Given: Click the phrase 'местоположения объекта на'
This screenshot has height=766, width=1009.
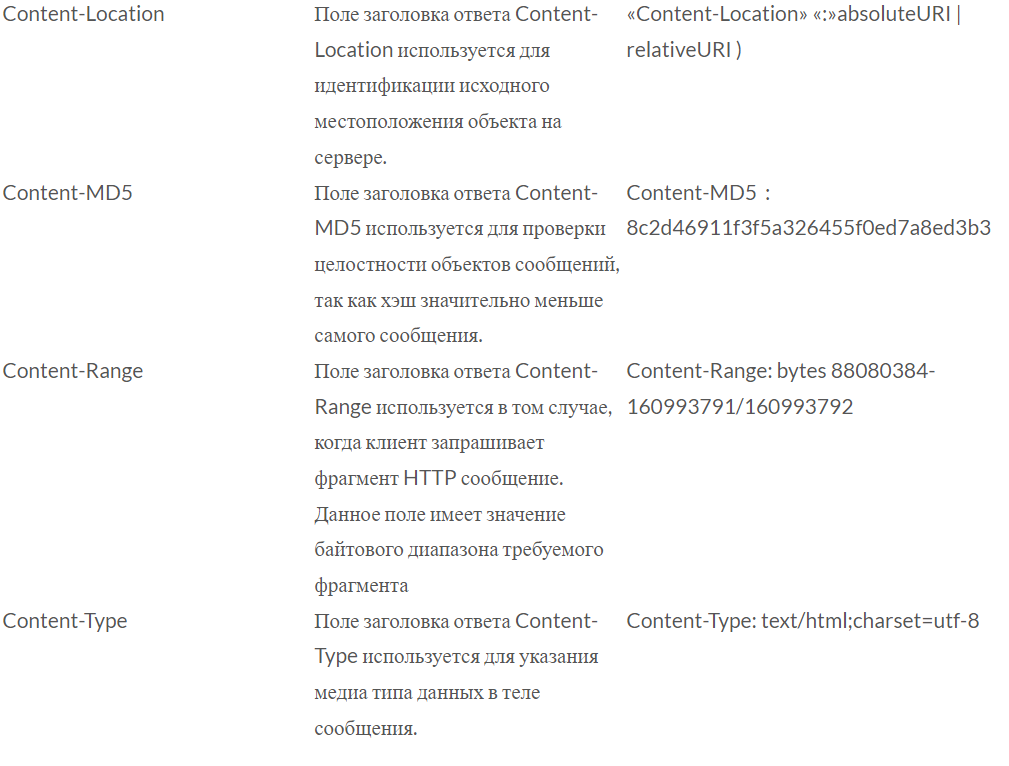Looking at the screenshot, I should click(x=438, y=122).
